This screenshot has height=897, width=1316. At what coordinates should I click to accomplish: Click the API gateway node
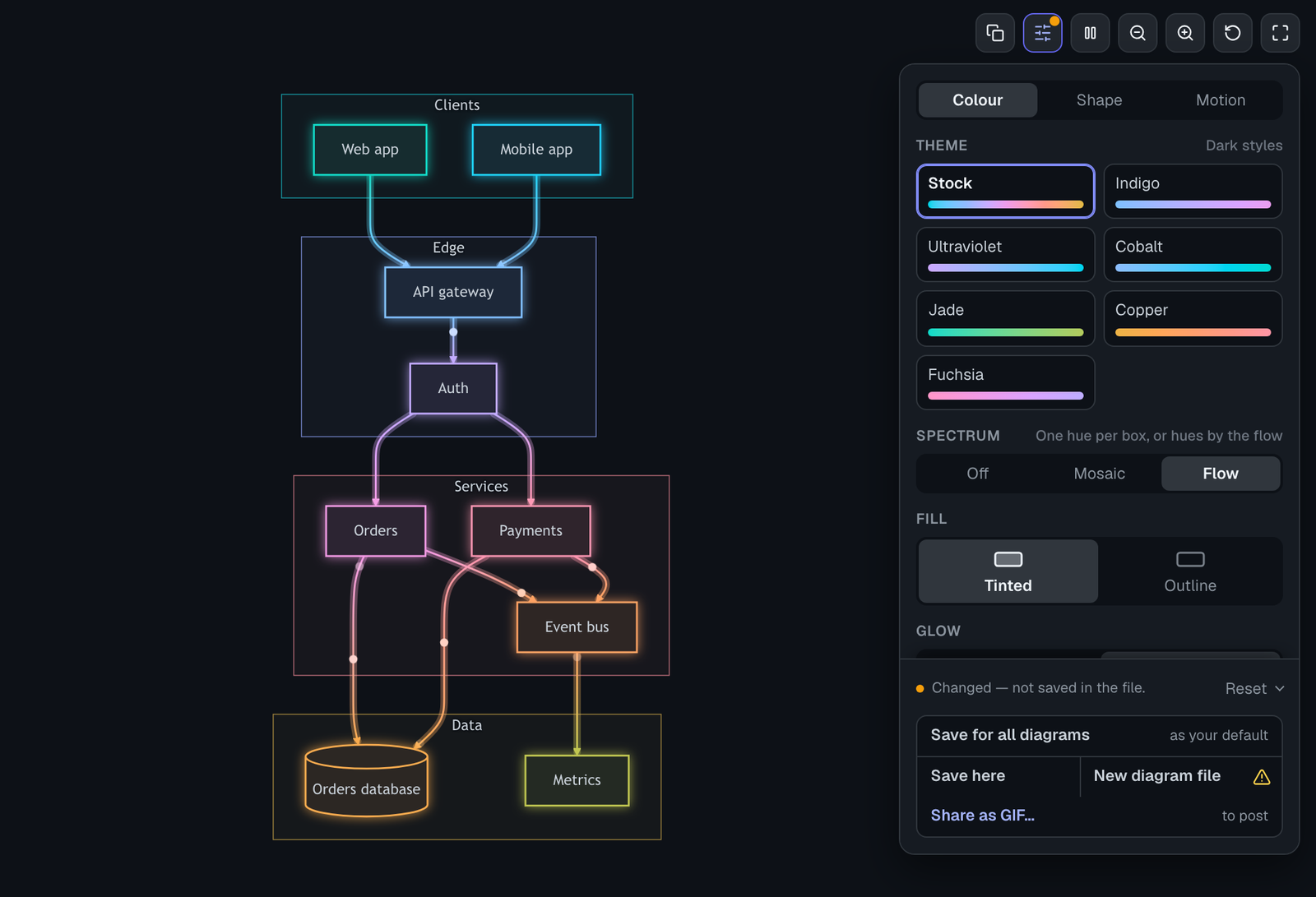[x=453, y=292]
